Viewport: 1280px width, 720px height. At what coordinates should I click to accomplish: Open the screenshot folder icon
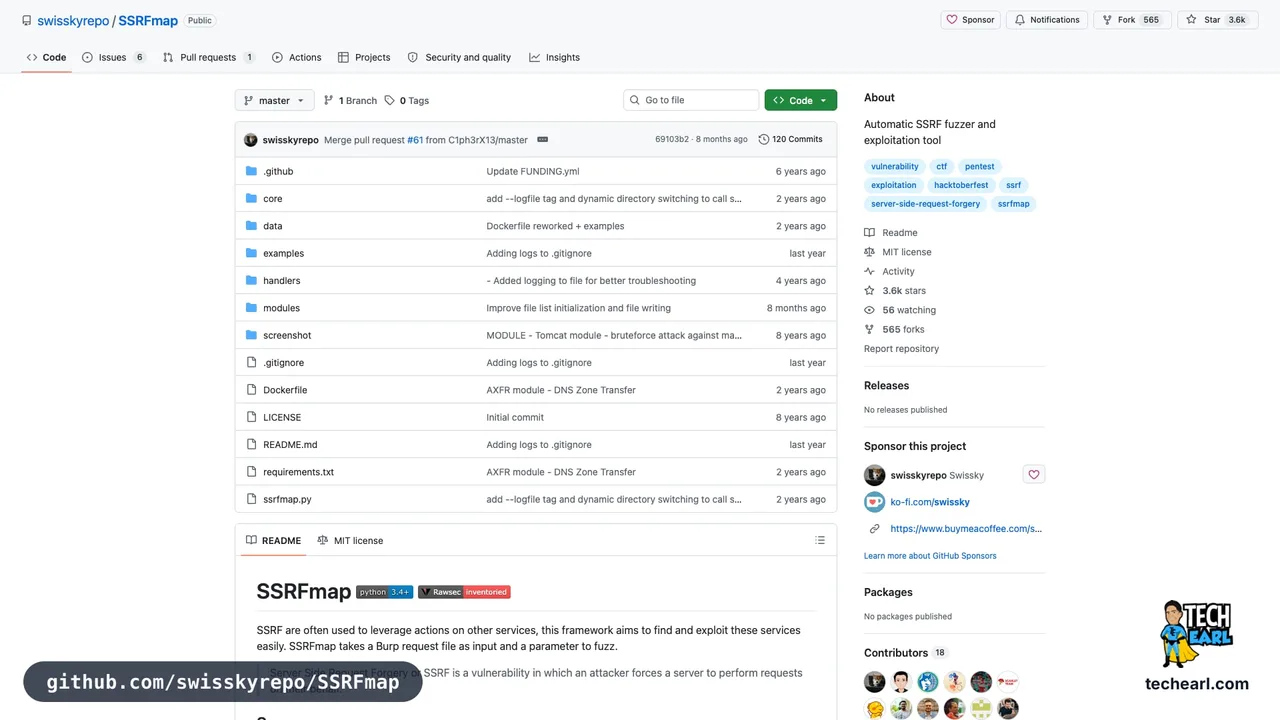tap(251, 335)
